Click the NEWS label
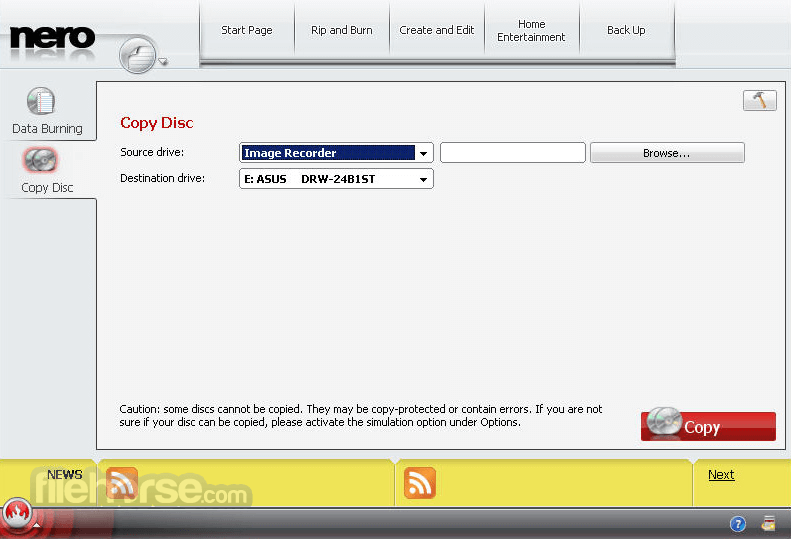The height and width of the screenshot is (539, 791). 65,474
